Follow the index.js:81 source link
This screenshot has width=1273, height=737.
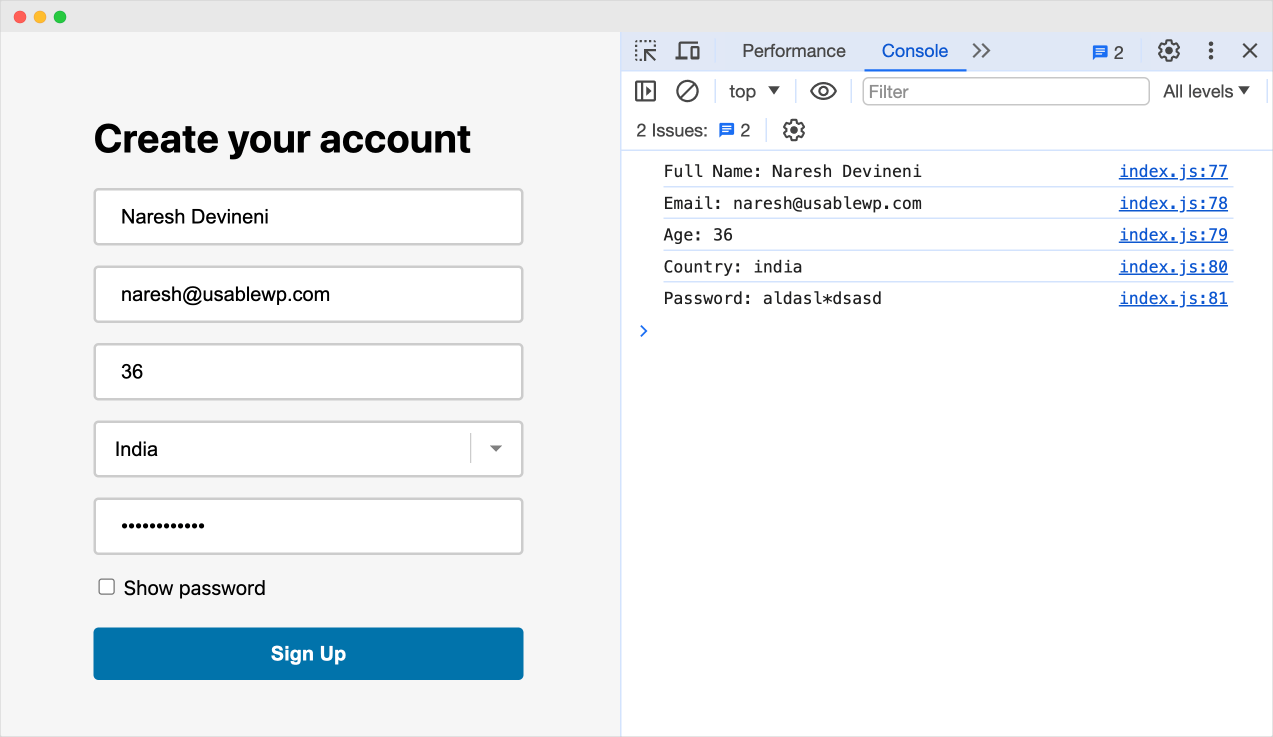[x=1173, y=298]
